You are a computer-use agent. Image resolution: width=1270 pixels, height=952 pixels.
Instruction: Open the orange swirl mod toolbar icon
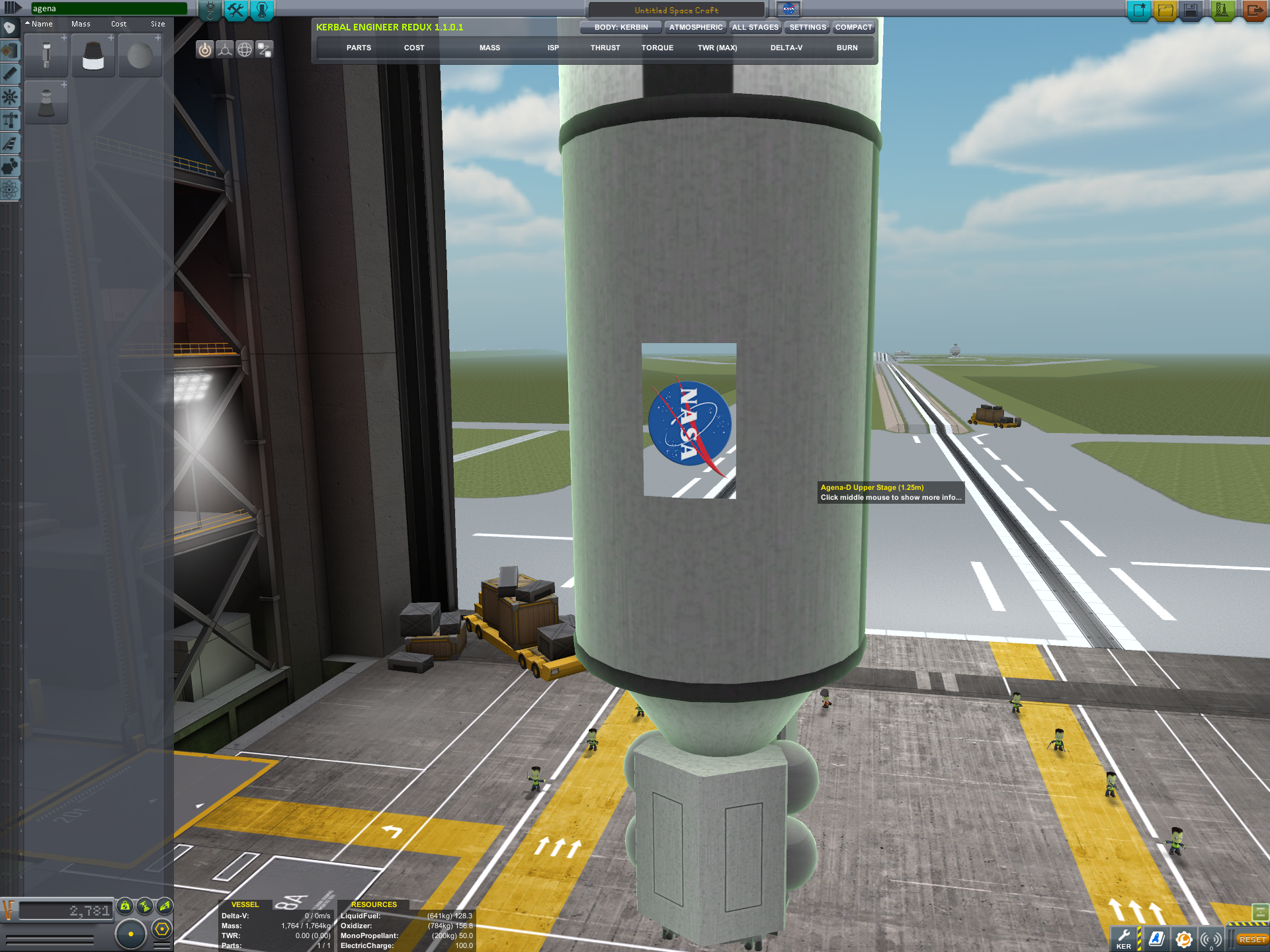pos(1184,939)
